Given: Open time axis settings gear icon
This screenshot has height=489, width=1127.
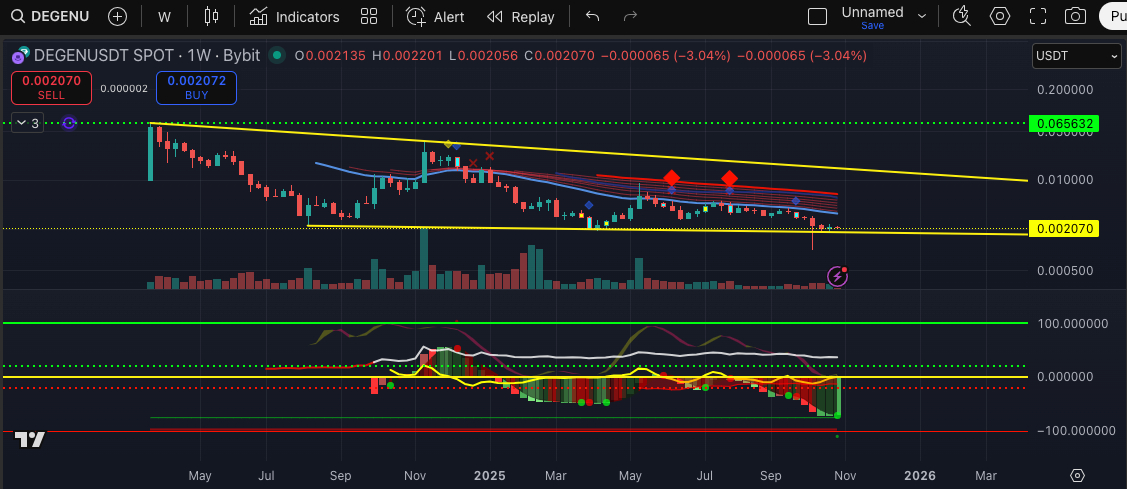Looking at the screenshot, I should (x=1077, y=475).
